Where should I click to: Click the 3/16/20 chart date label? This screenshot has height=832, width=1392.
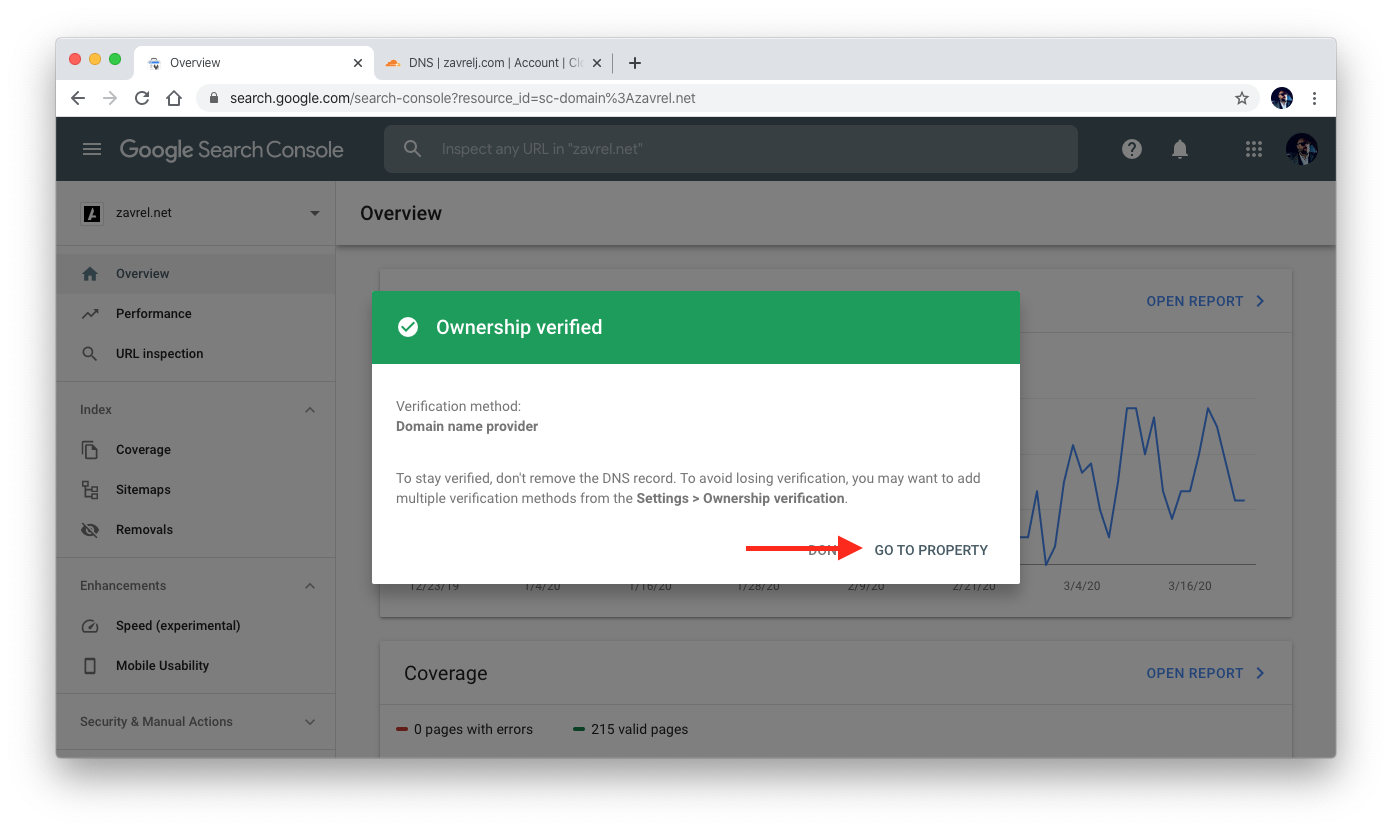point(1190,586)
